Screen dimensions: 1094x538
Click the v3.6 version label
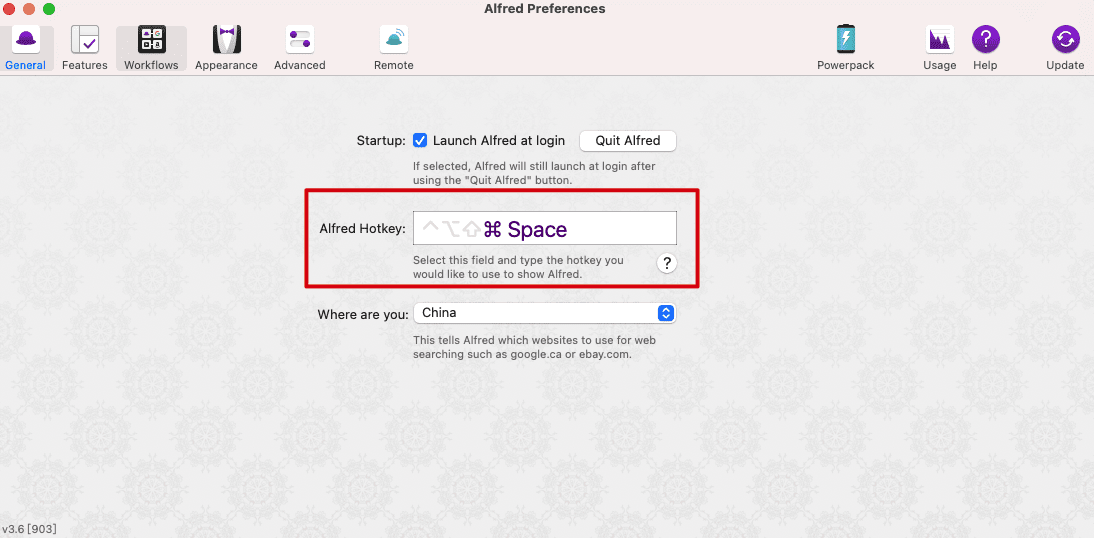coord(29,529)
